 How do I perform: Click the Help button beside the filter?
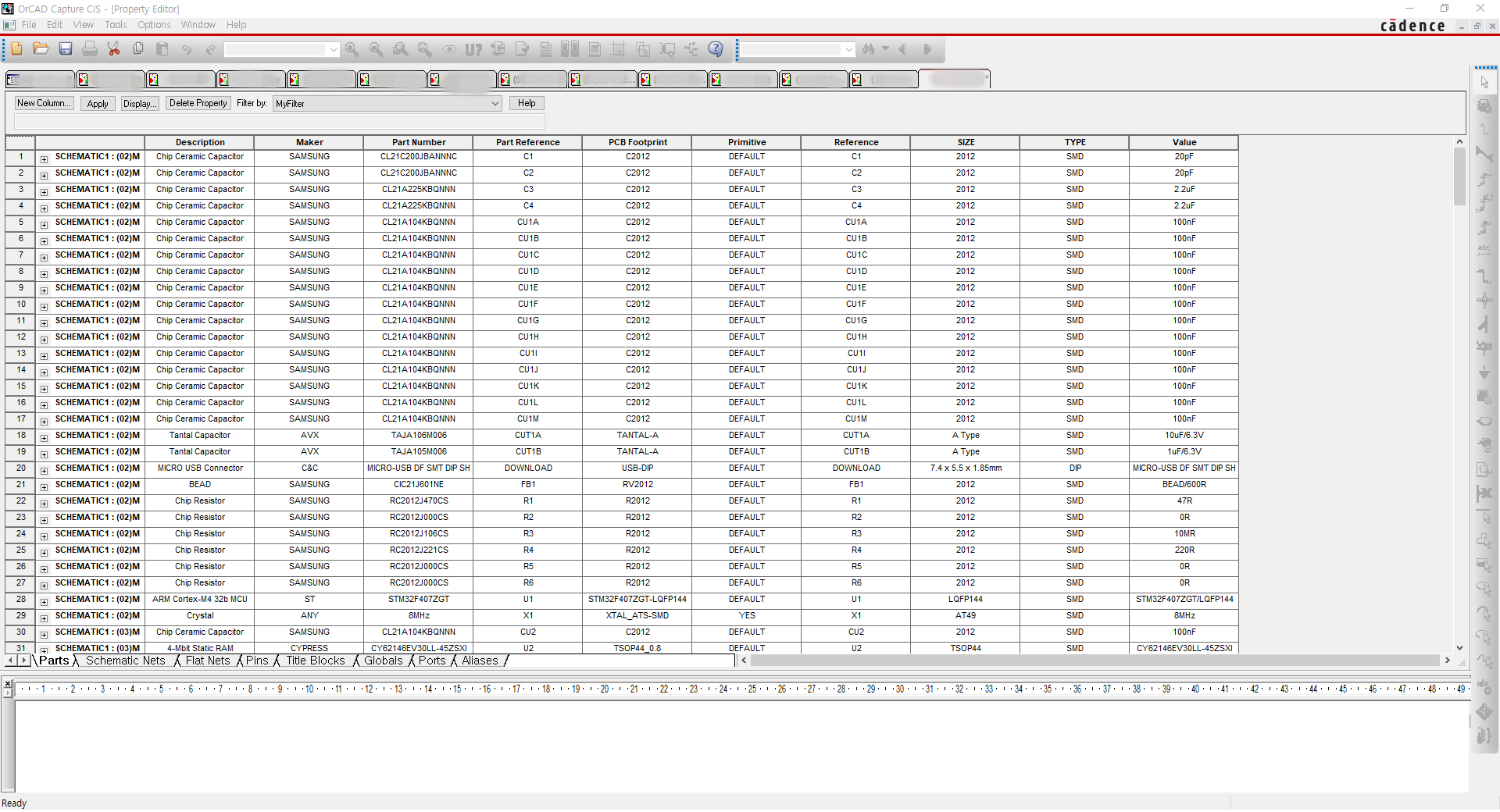[527, 103]
